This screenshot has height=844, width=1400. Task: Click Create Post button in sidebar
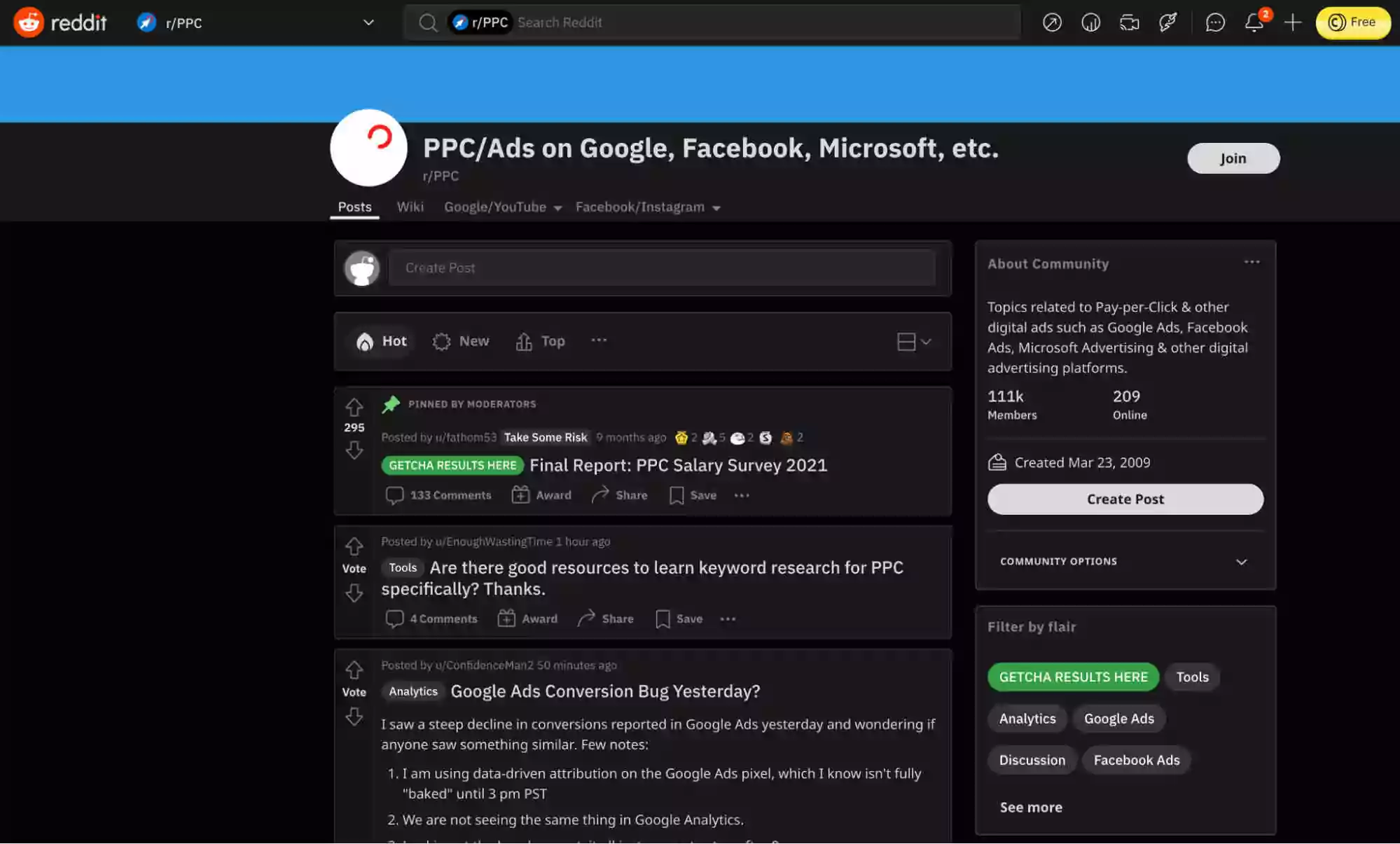coord(1125,499)
